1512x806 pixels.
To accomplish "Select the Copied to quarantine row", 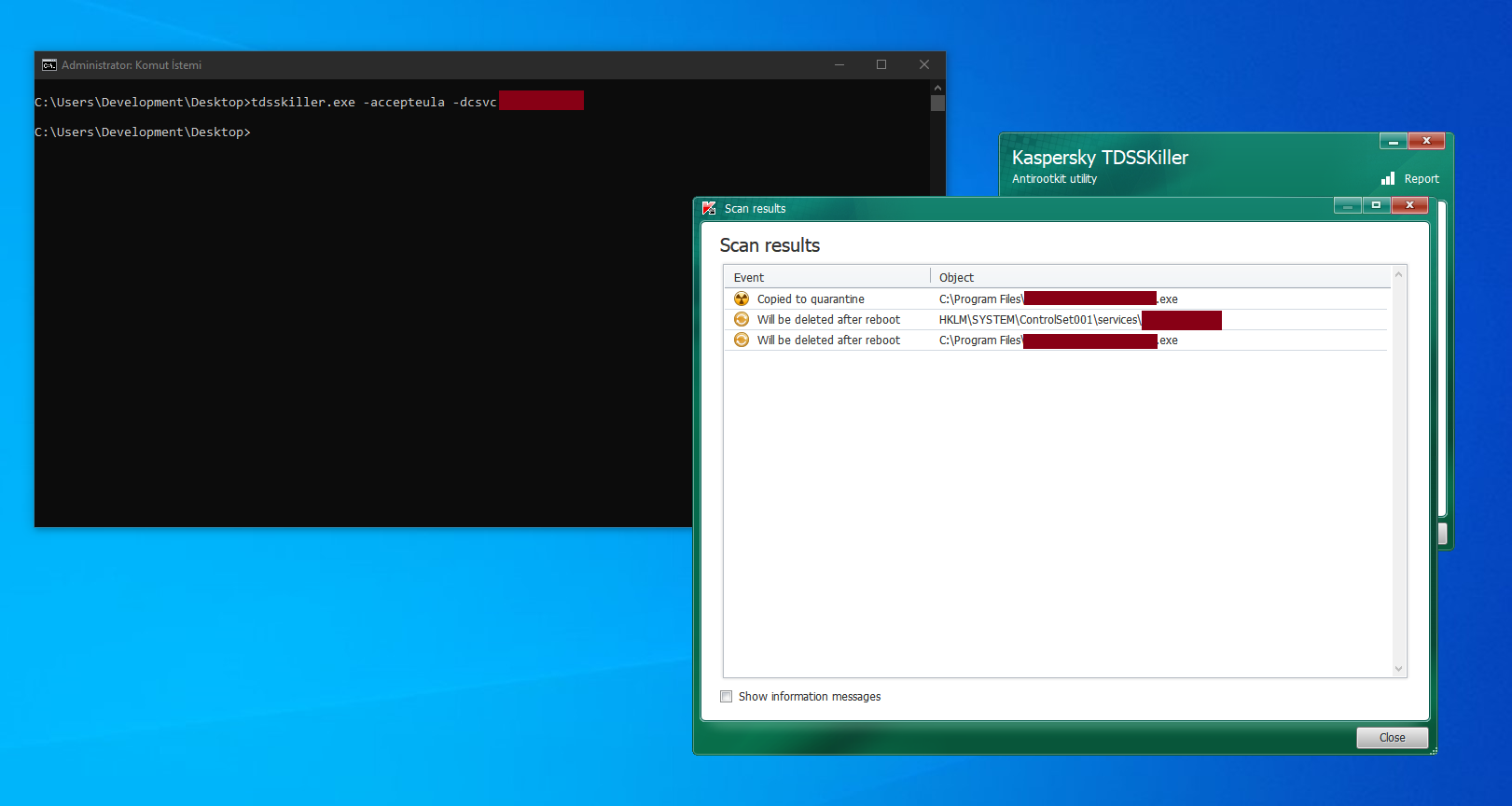I will pos(811,299).
